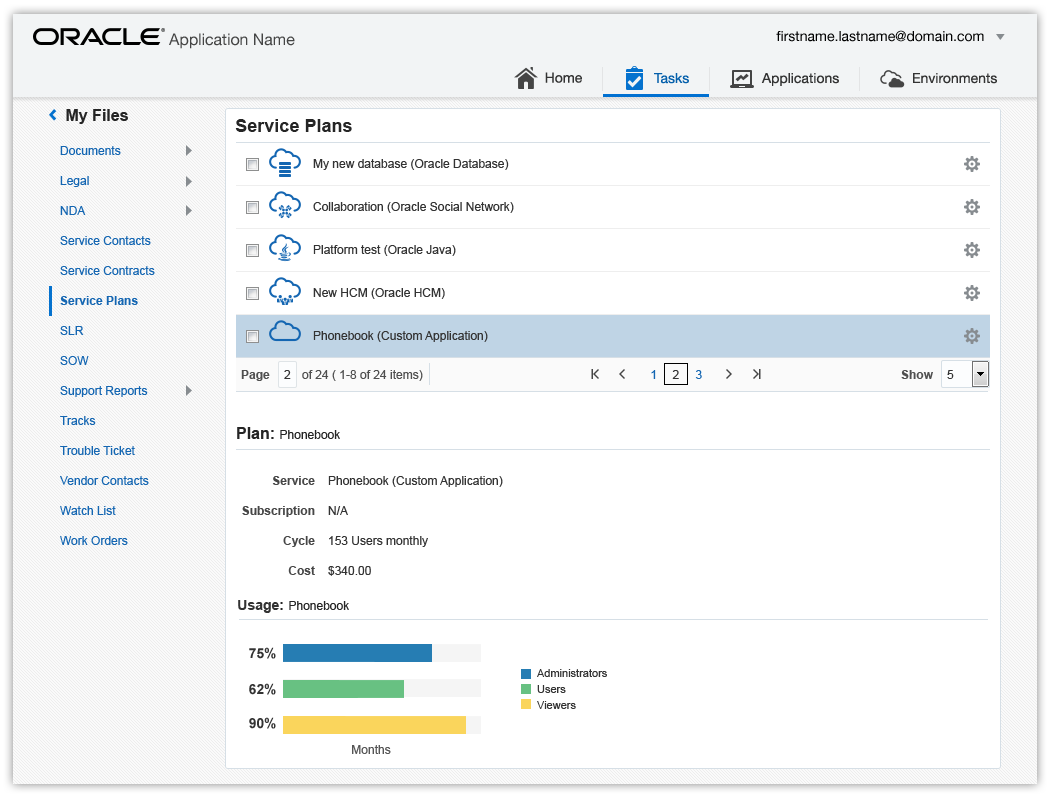
Task: Click the Viewers legend color swatch
Action: click(x=526, y=704)
